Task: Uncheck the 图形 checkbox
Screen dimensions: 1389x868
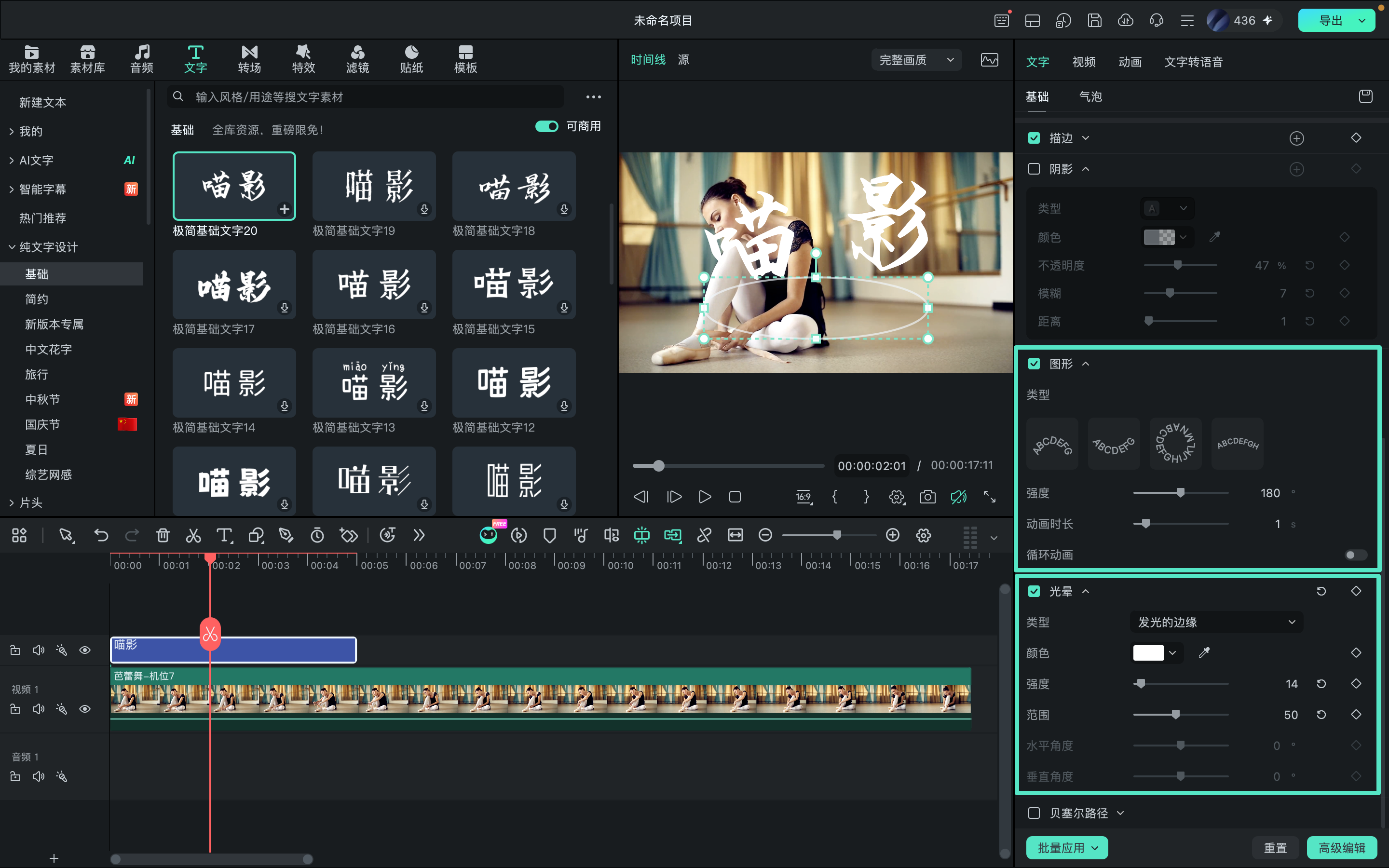Action: tap(1034, 364)
